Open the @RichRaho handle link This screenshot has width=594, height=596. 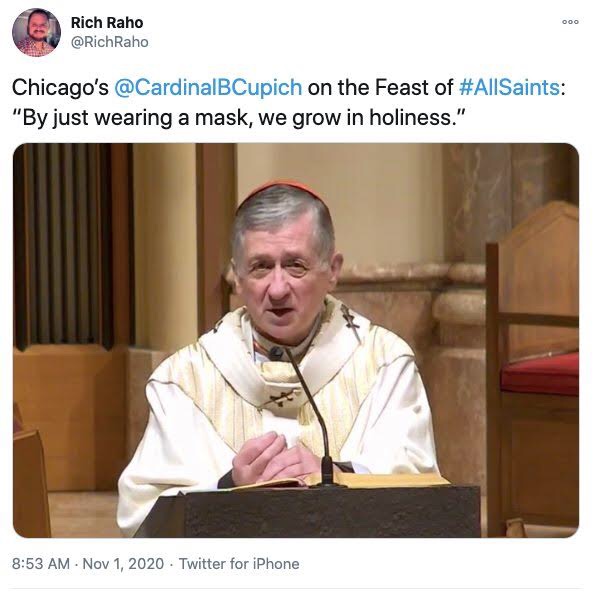(109, 42)
